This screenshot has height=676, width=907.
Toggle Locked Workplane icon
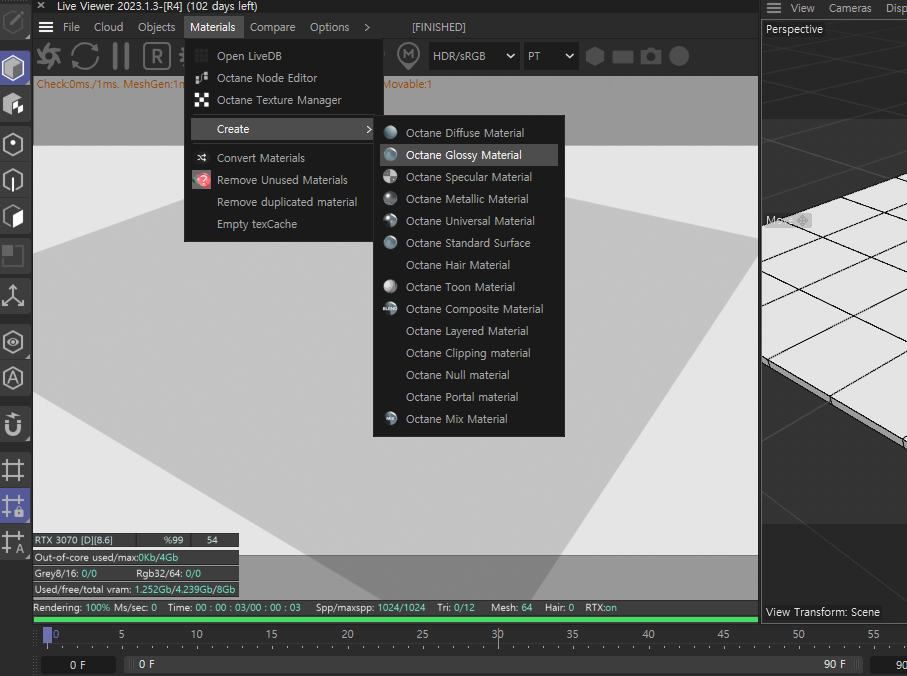point(13,505)
